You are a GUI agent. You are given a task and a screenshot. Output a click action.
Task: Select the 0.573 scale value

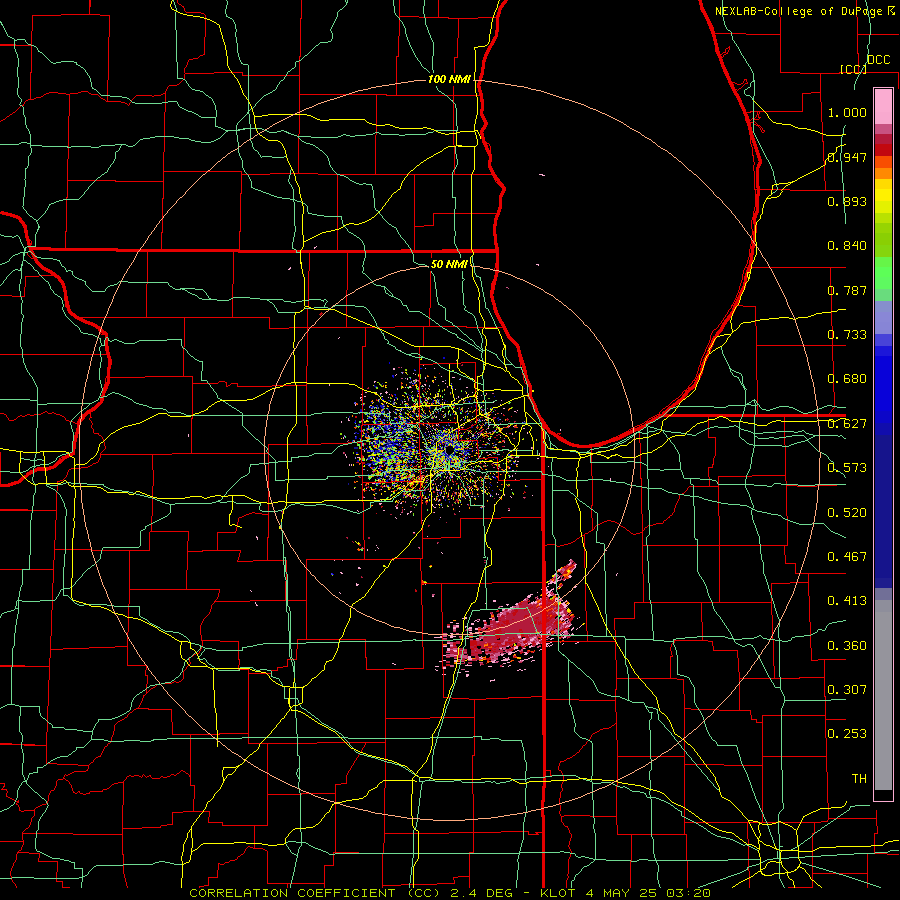tap(847, 468)
